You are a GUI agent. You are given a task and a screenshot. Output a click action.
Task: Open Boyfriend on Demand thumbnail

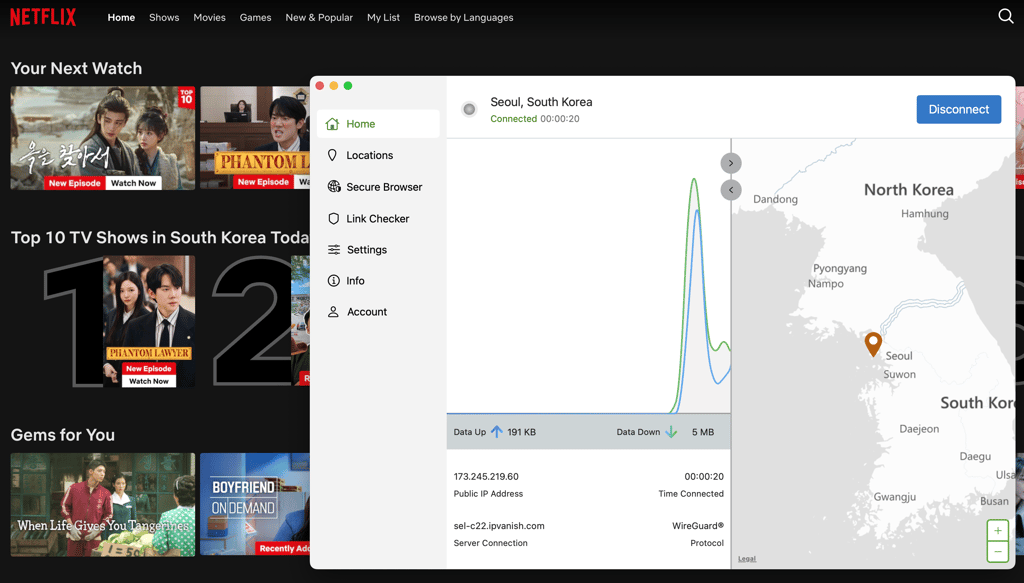(255, 505)
